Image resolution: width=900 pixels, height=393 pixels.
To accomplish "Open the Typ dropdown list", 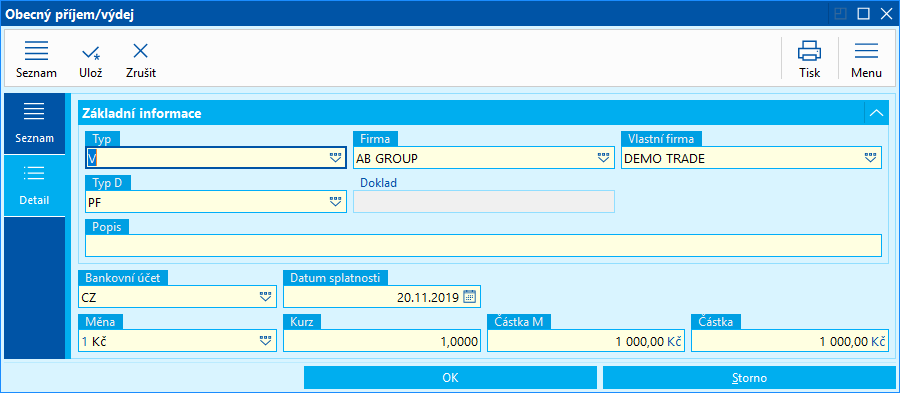I will point(336,158).
